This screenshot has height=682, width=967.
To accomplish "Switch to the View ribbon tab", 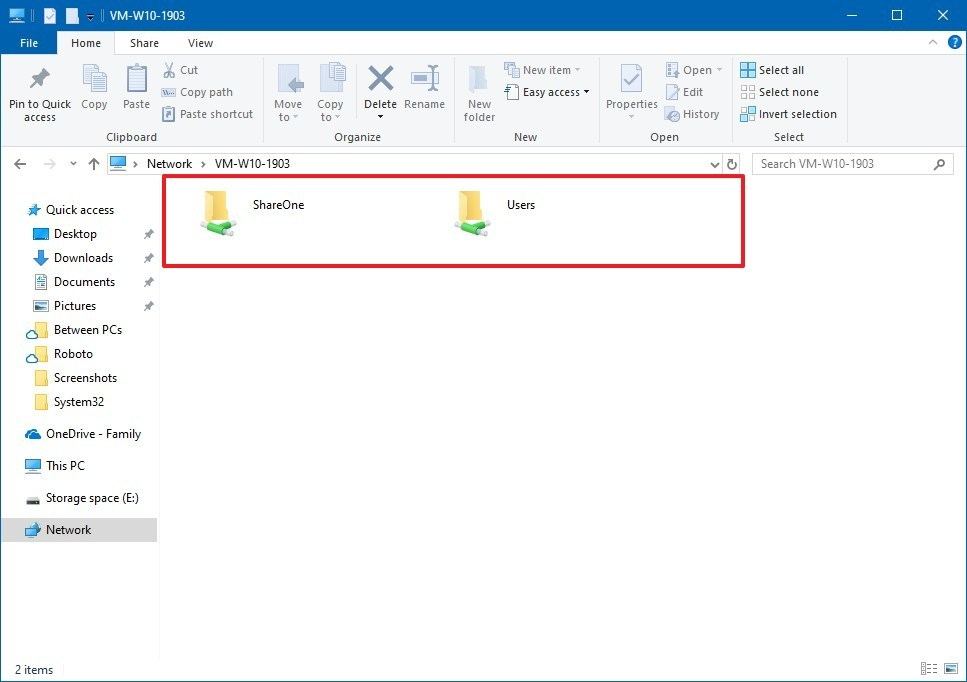I will click(x=200, y=43).
